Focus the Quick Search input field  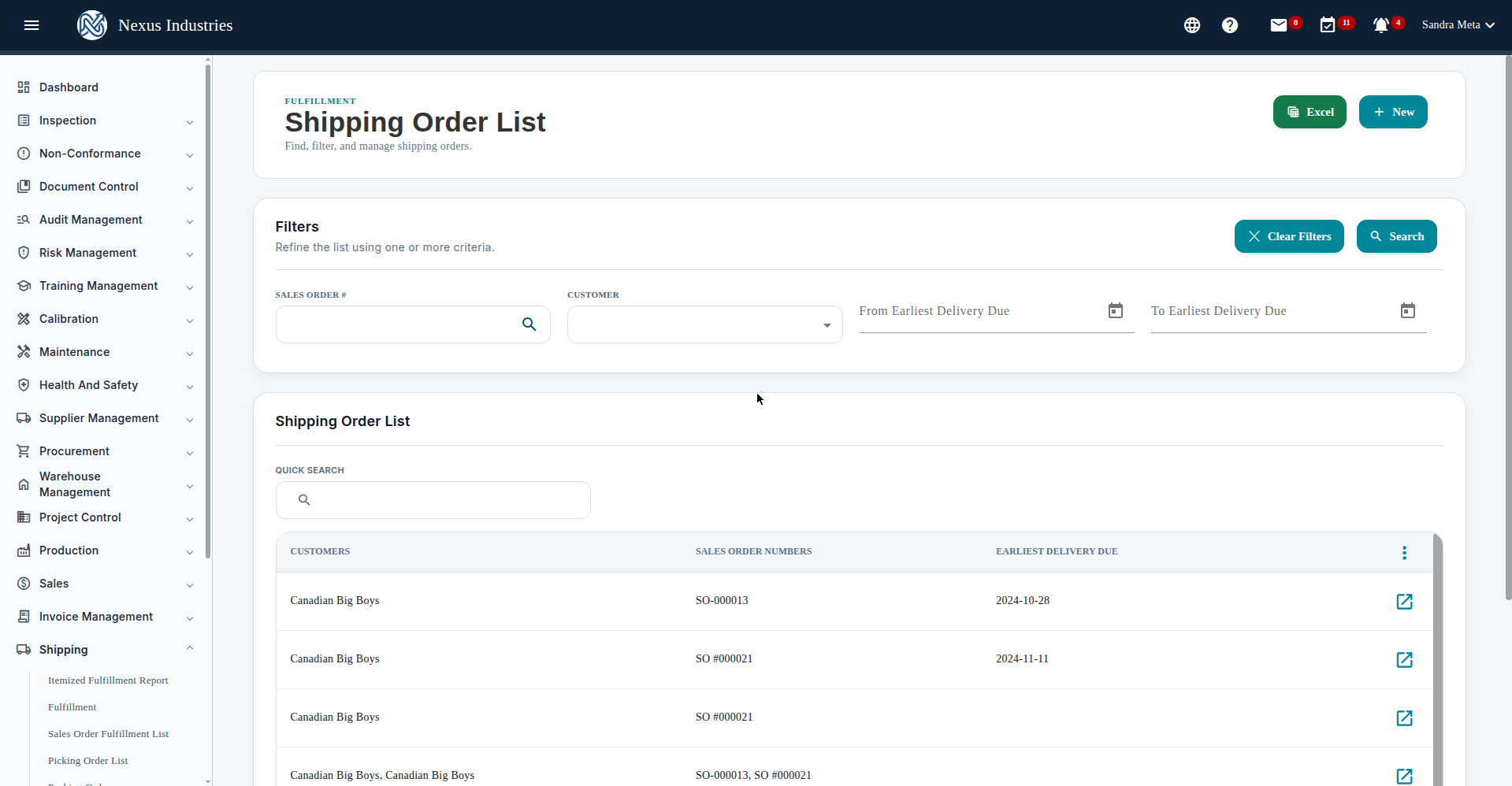[x=433, y=500]
